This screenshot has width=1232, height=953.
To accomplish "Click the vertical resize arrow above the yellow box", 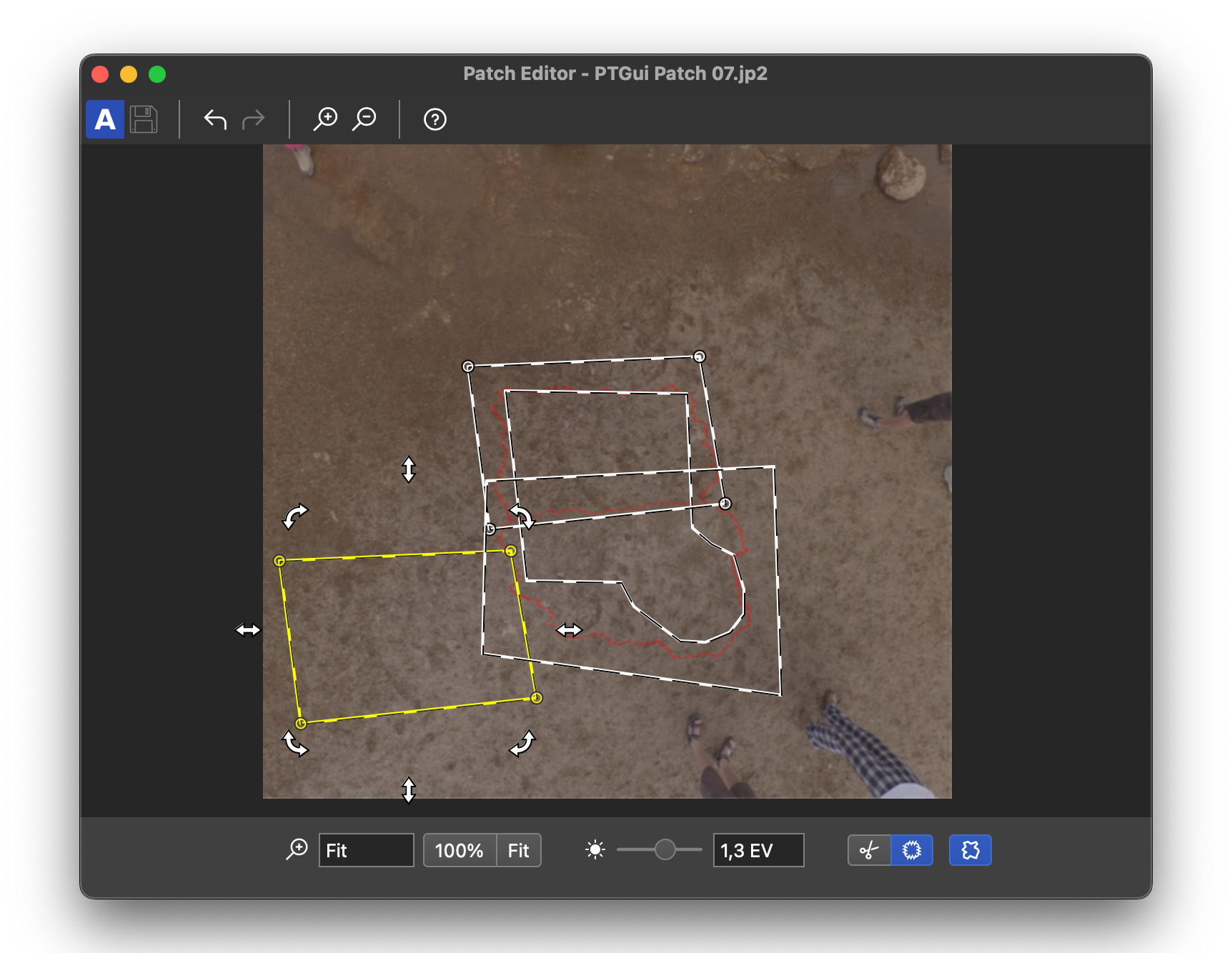I will coord(409,469).
